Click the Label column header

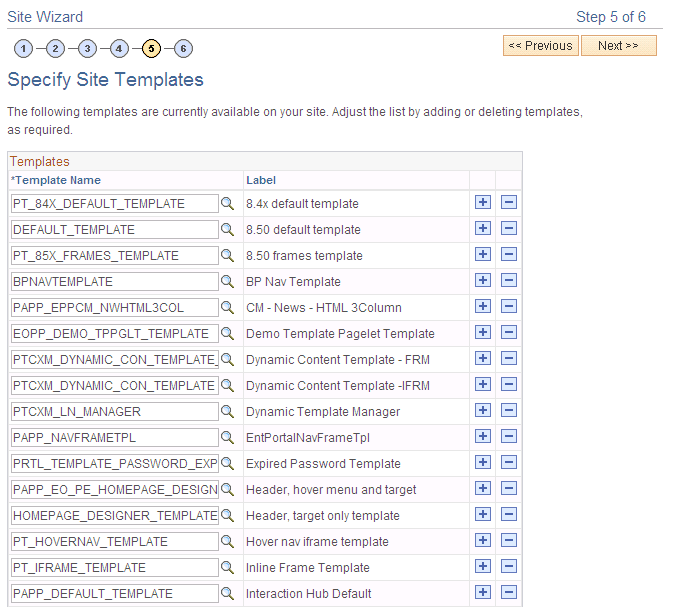coord(261,180)
